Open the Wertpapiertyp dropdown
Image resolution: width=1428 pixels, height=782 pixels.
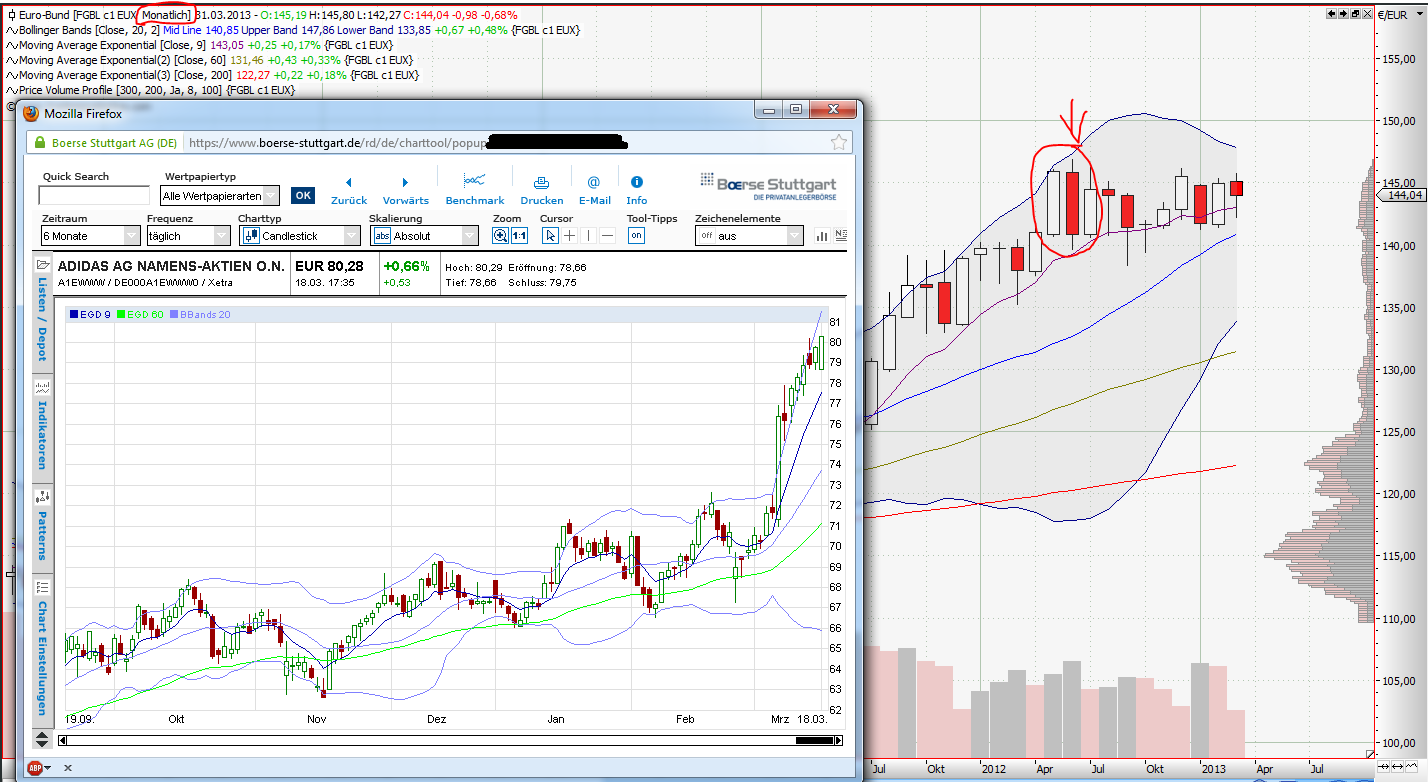pos(220,196)
